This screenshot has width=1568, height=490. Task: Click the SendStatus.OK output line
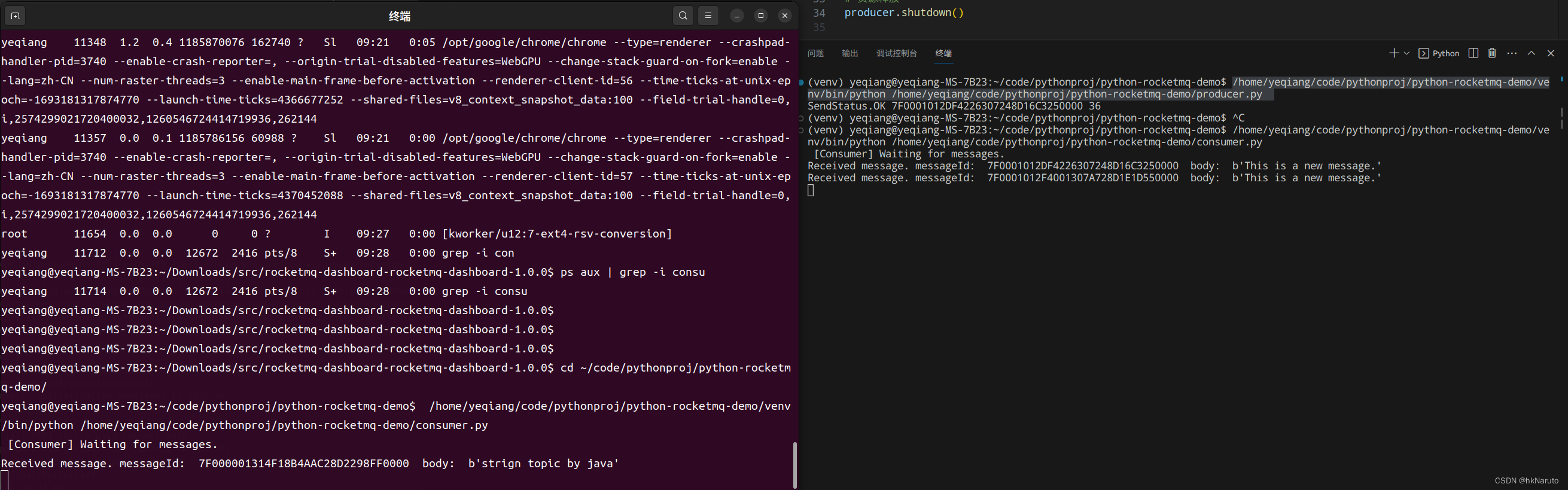tap(953, 106)
